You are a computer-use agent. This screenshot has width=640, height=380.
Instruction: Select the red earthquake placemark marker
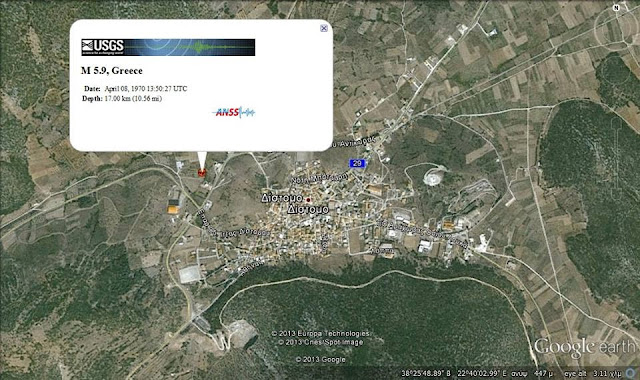coord(202,173)
